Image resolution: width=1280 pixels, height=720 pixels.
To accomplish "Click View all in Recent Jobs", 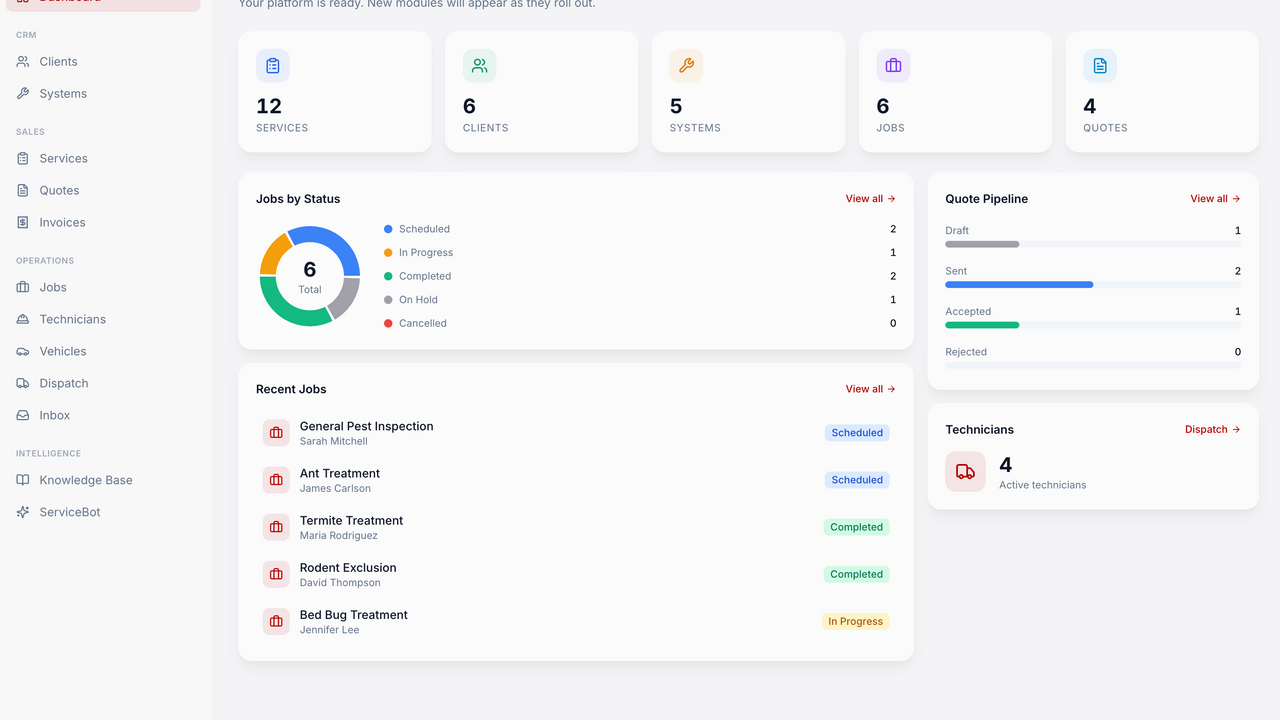I will tap(870, 389).
